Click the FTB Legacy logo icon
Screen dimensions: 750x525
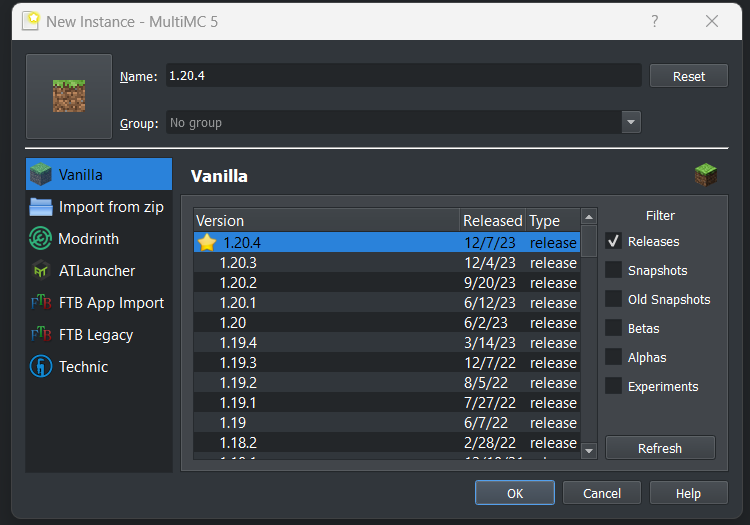[x=41, y=334]
